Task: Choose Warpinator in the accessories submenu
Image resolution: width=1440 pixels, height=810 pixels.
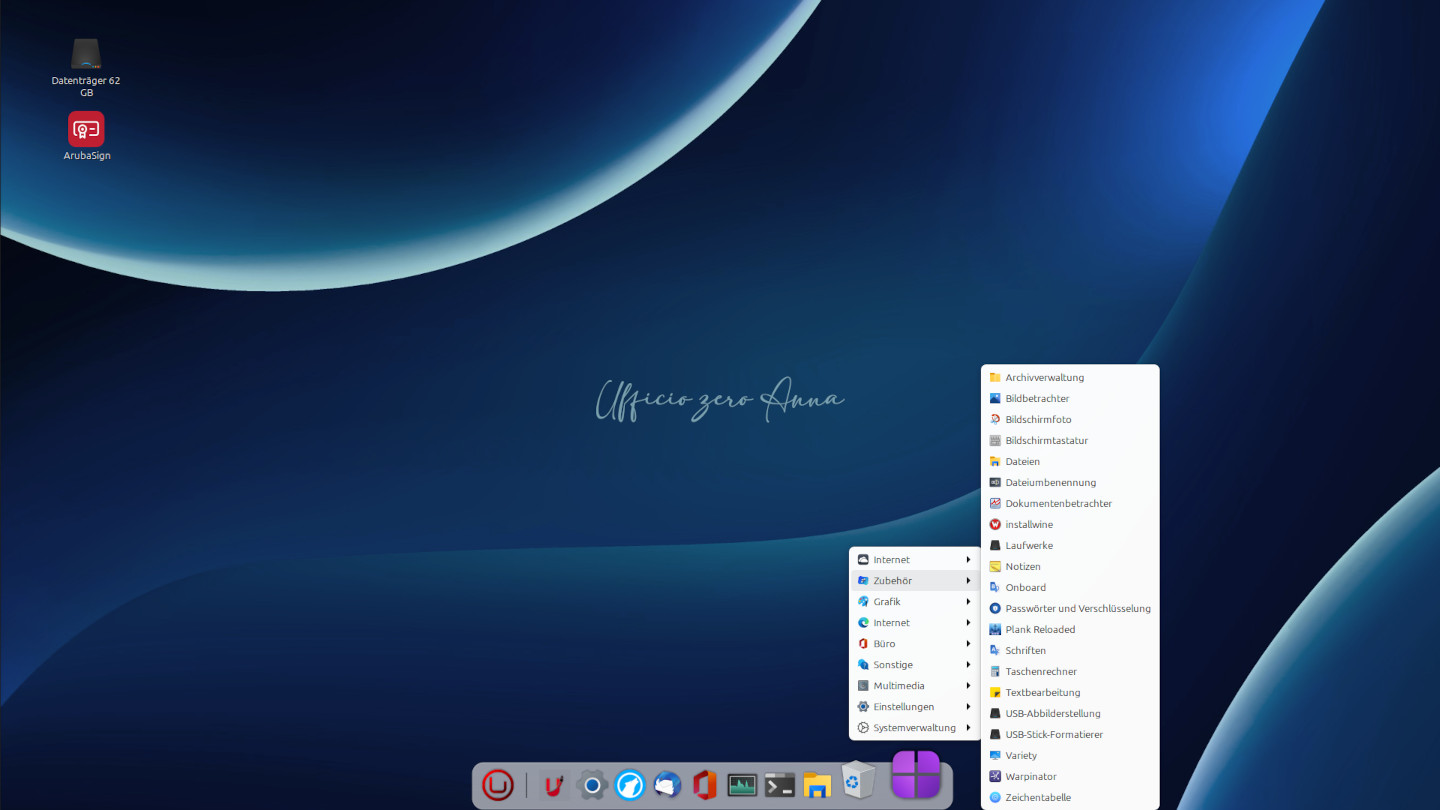Action: [1030, 777]
